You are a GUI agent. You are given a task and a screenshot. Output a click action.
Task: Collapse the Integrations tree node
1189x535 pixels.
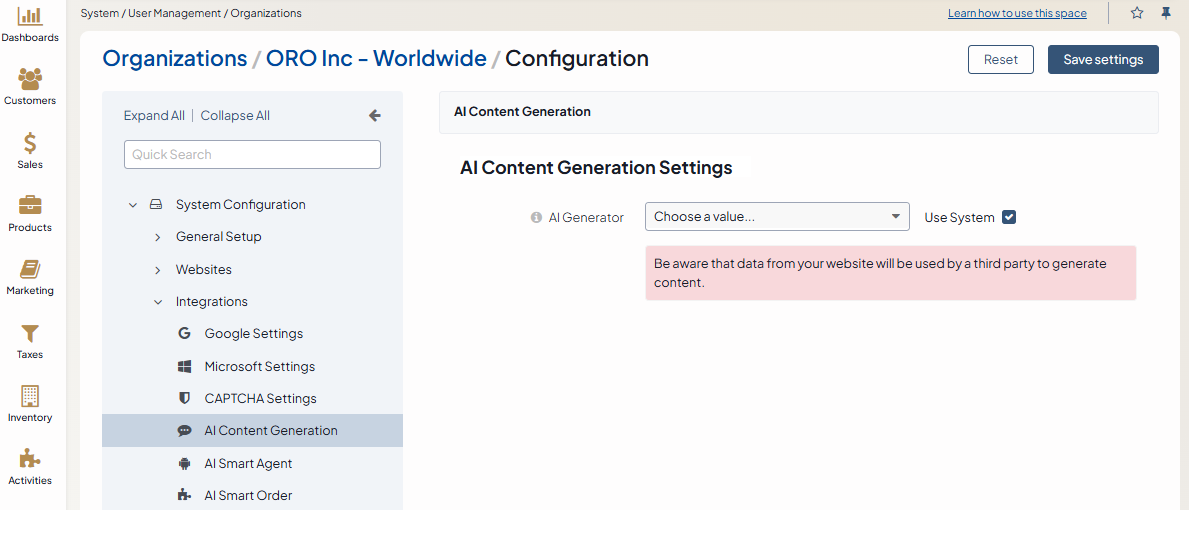pos(158,302)
